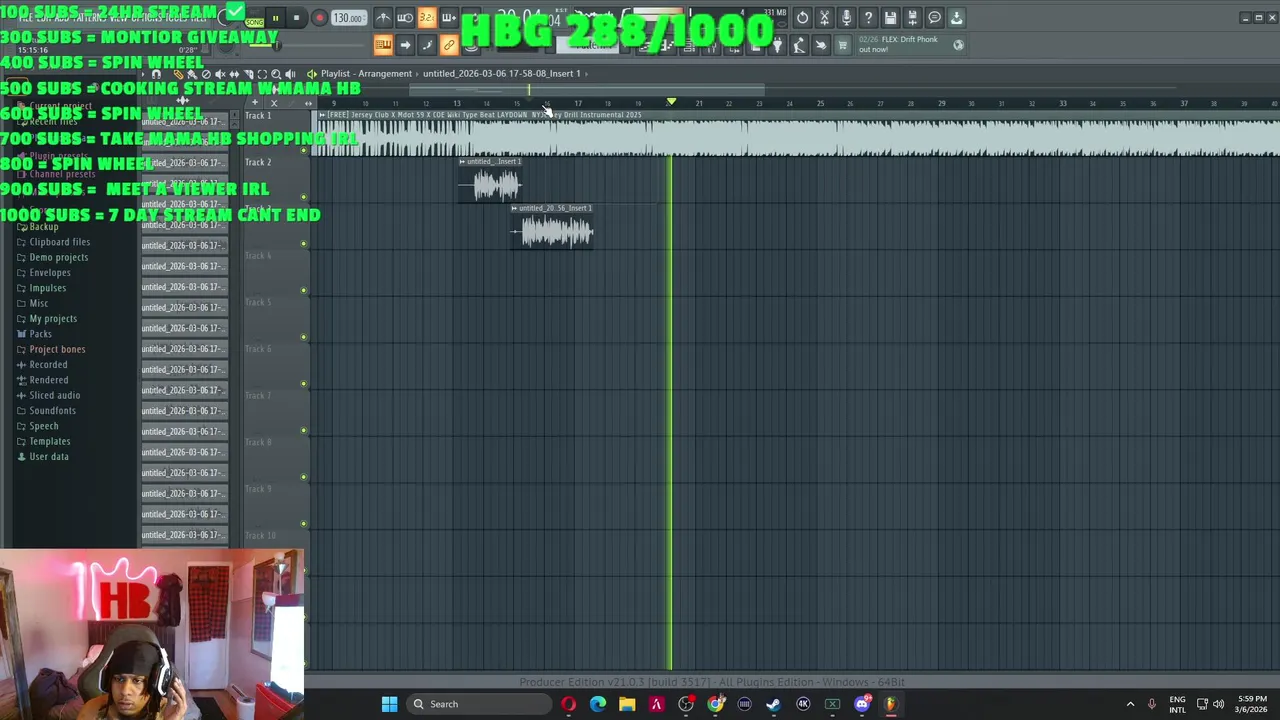Mute Track 9 with its green dot

(x=304, y=524)
